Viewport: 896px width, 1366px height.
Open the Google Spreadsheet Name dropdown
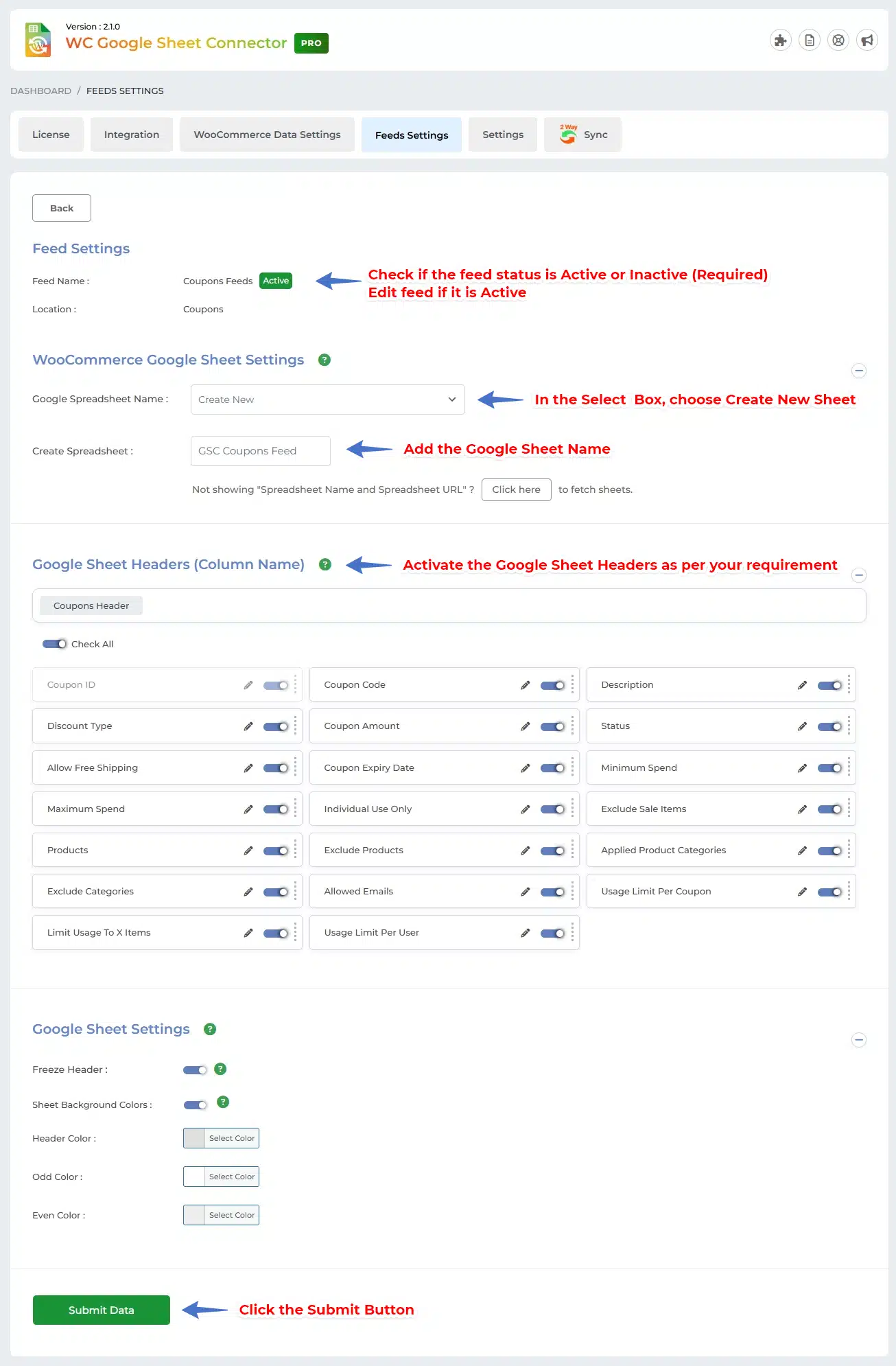coord(327,400)
